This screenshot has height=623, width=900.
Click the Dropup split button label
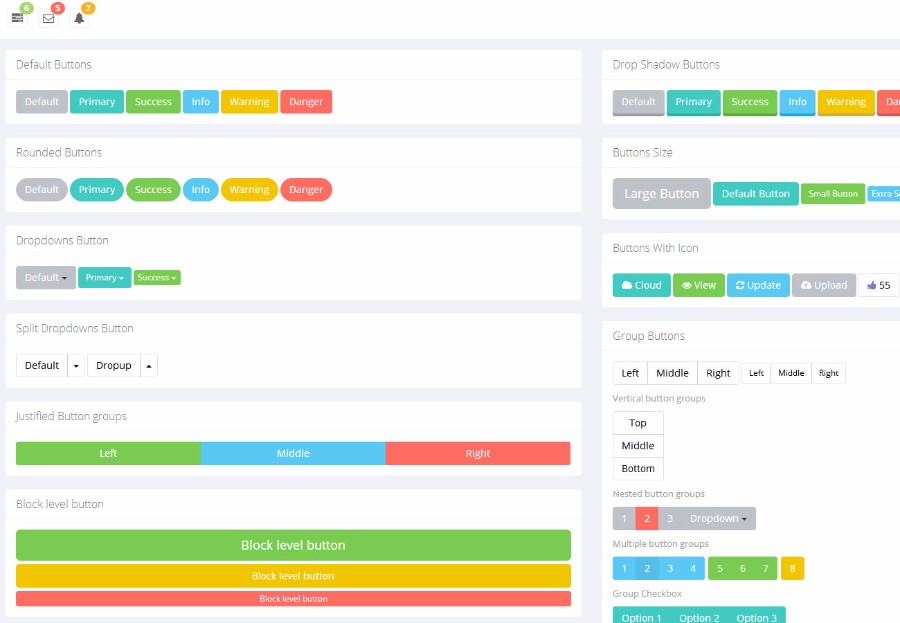(114, 366)
